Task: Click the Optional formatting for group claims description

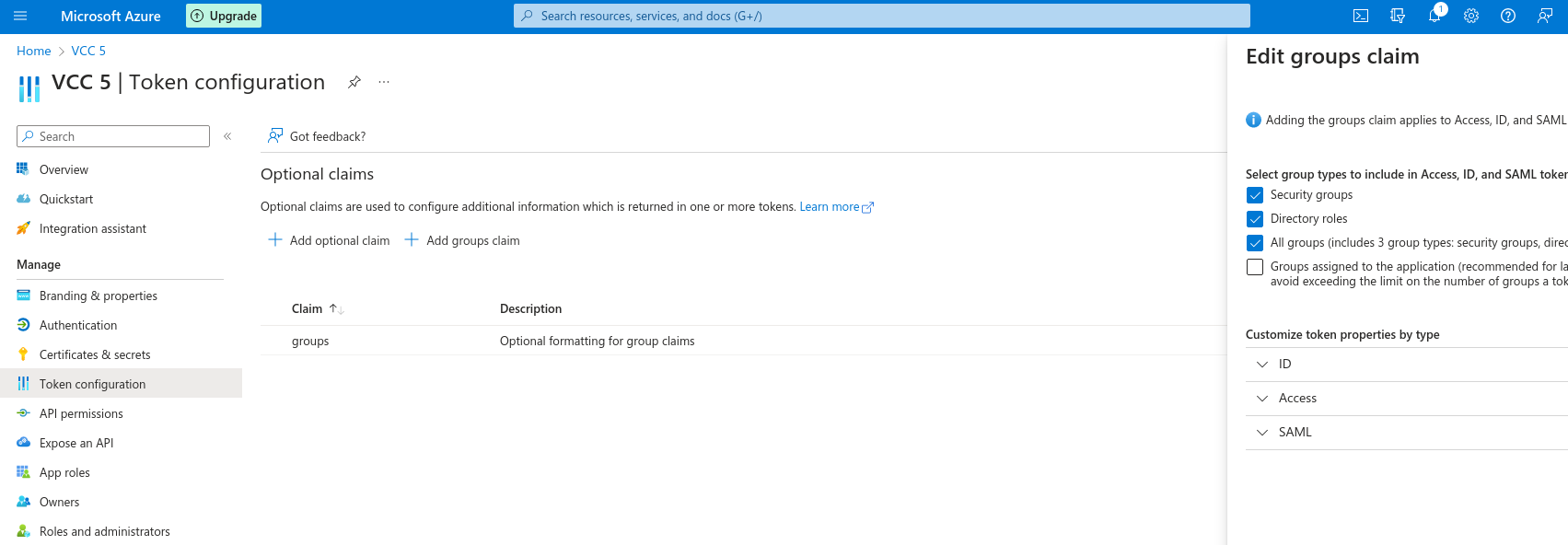Action: 598,341
